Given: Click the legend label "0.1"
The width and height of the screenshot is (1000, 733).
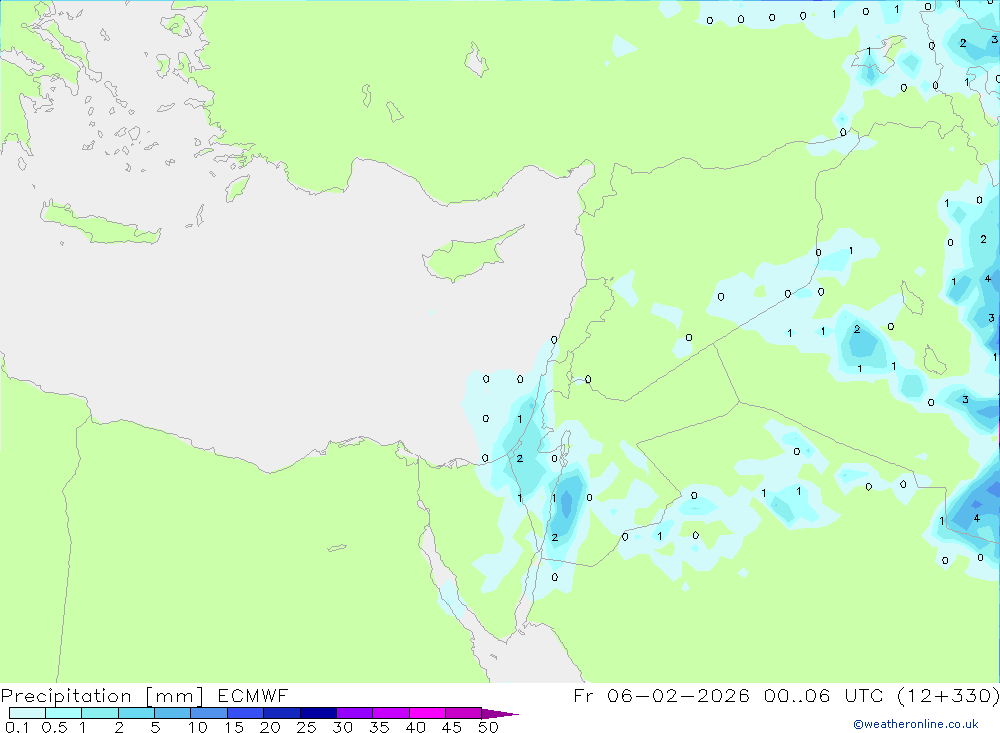Looking at the screenshot, I should tap(17, 727).
